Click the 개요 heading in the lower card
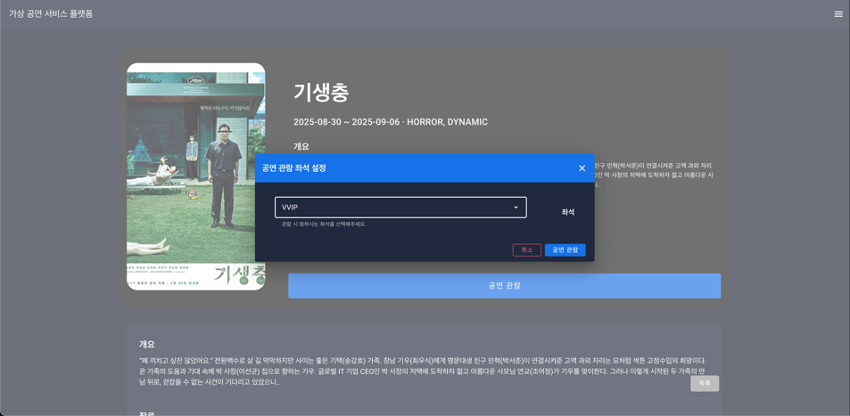The width and height of the screenshot is (850, 416). coord(147,344)
